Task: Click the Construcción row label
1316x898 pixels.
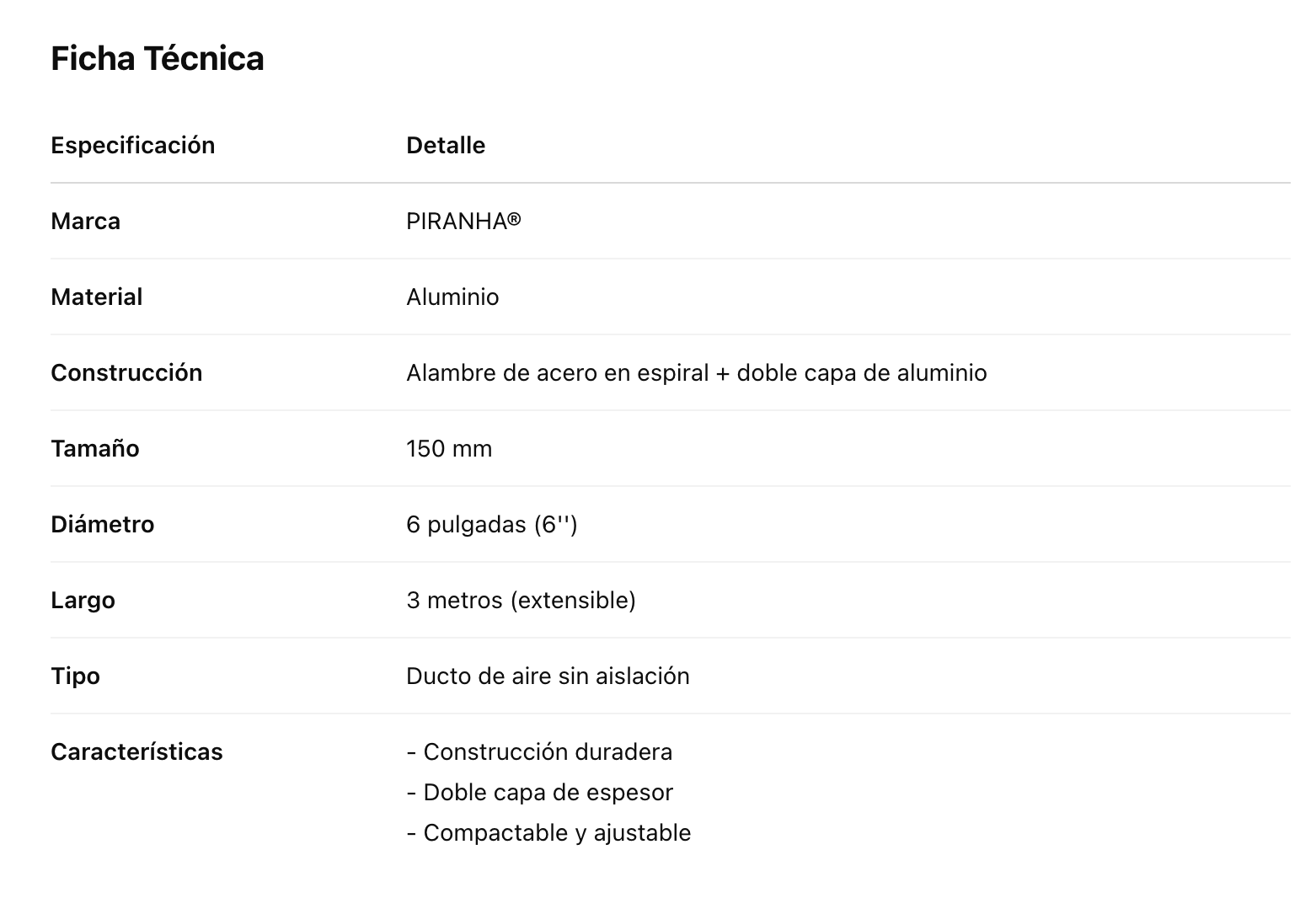Action: [x=126, y=373]
